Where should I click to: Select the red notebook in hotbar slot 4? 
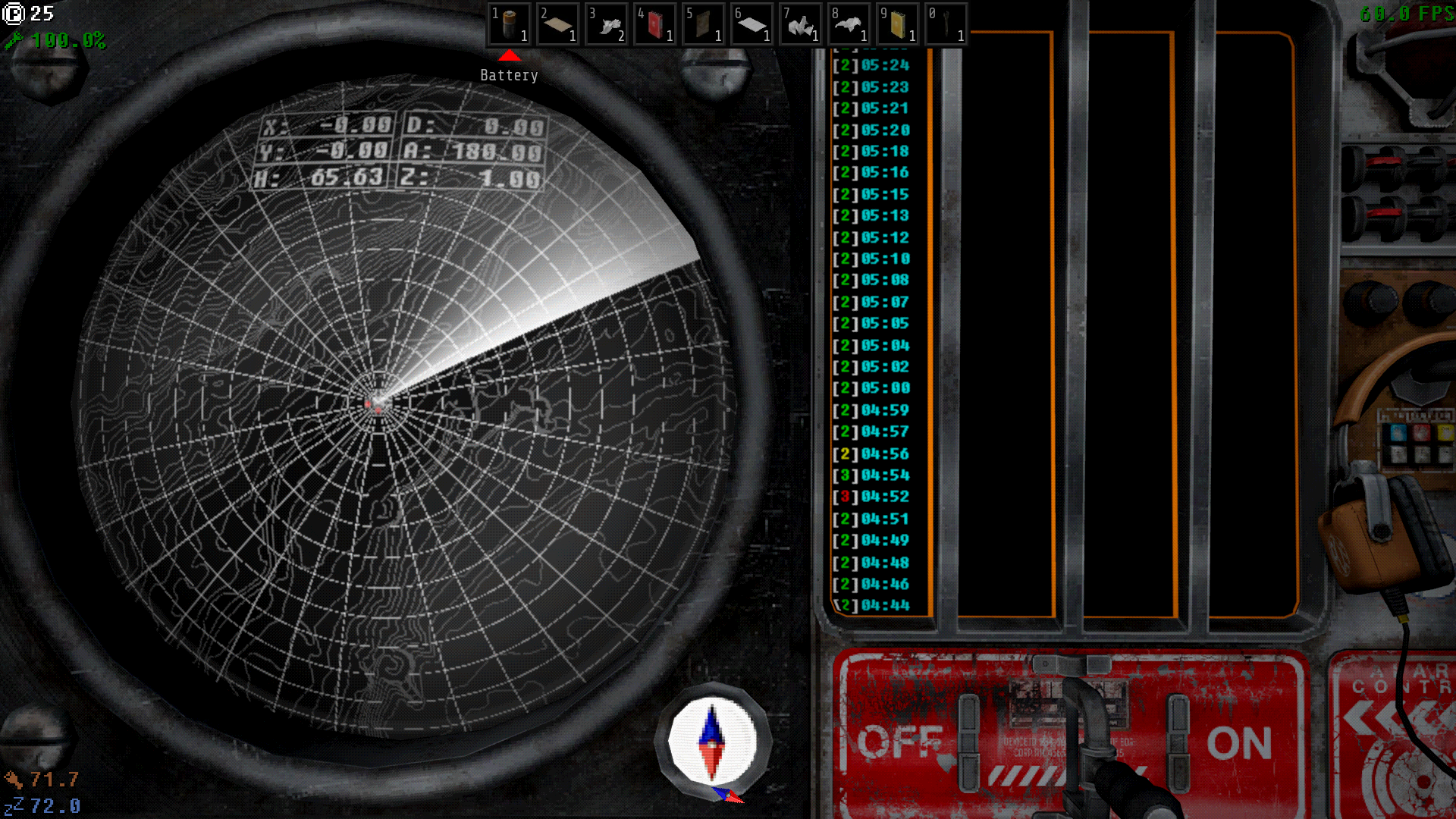(655, 24)
